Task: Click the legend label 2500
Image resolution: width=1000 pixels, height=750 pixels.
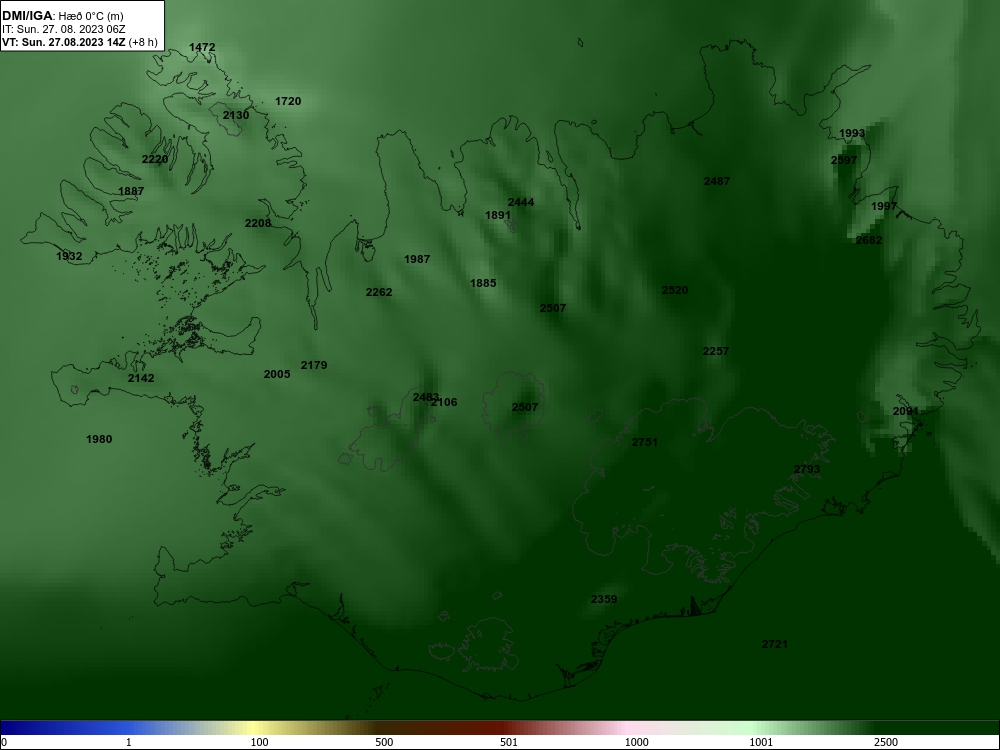Action: point(886,742)
